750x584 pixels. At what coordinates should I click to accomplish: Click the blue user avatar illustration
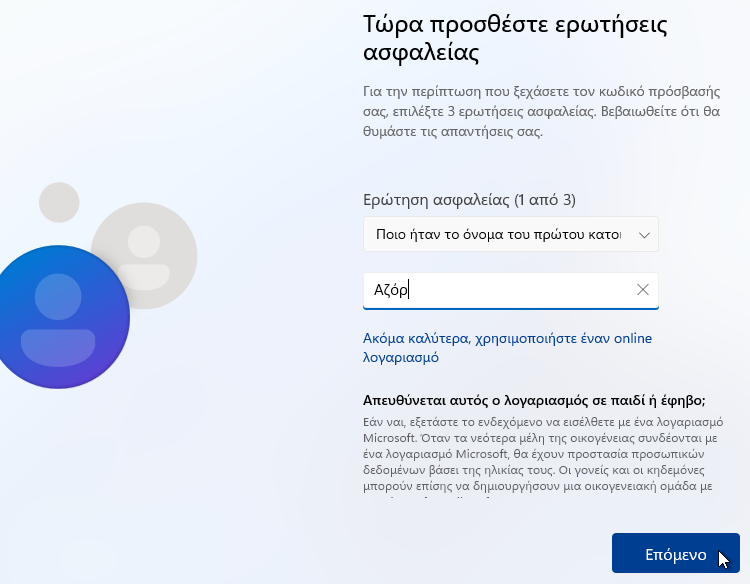click(x=59, y=317)
